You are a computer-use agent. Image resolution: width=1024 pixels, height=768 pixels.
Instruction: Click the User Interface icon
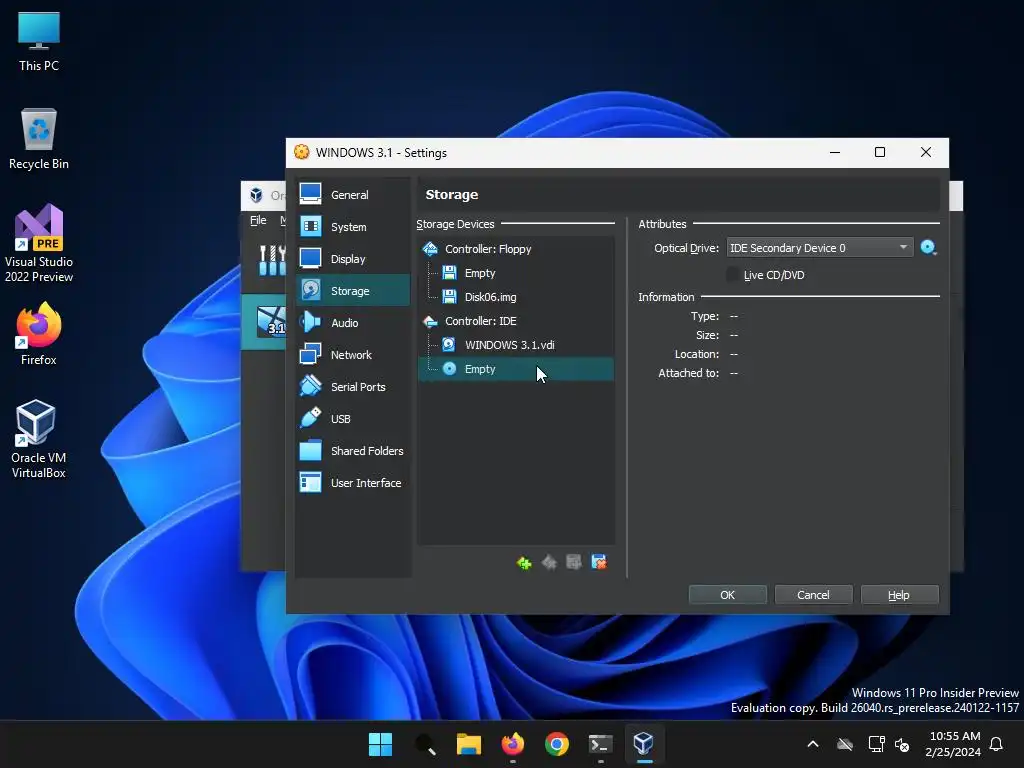(x=310, y=482)
